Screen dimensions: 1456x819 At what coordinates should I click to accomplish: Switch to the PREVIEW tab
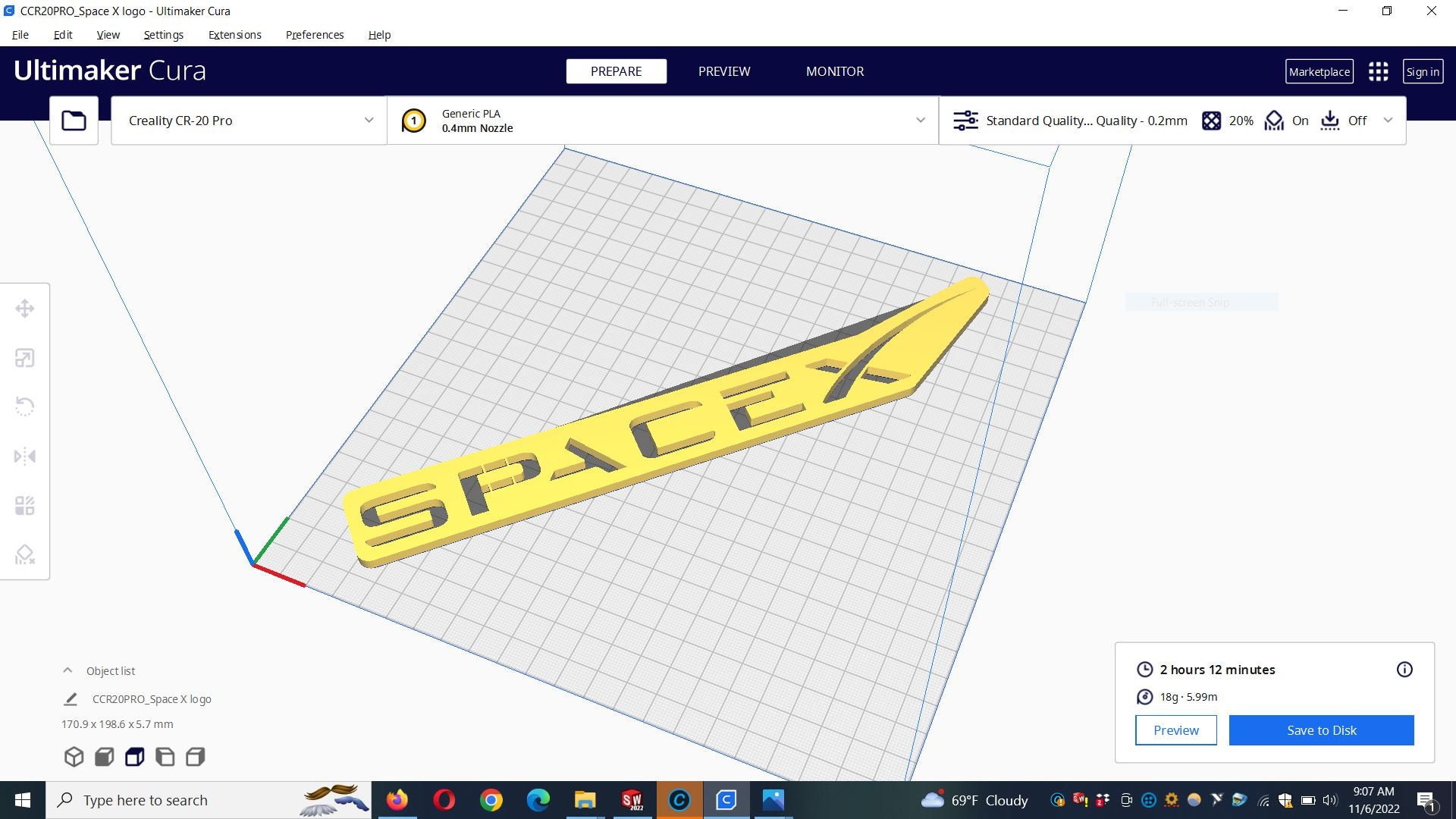pos(723,71)
